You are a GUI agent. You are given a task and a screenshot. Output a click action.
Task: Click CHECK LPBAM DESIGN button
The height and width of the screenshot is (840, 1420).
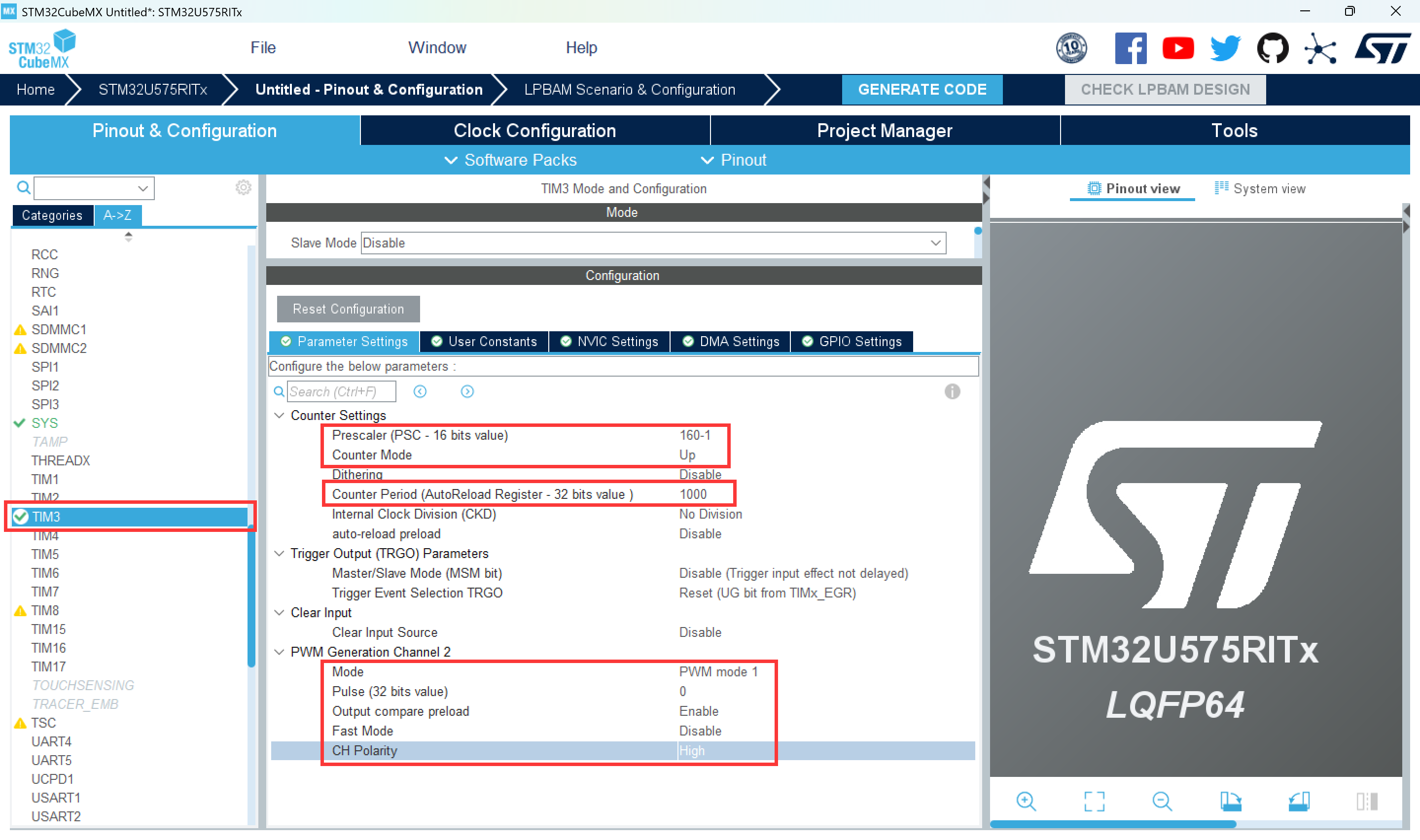(x=1165, y=89)
